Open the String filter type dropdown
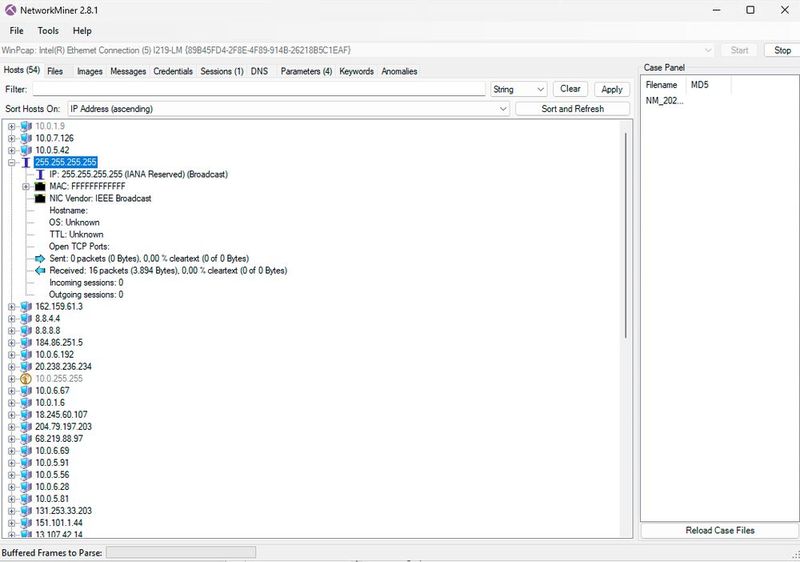Viewport: 800px width, 562px height. (519, 89)
